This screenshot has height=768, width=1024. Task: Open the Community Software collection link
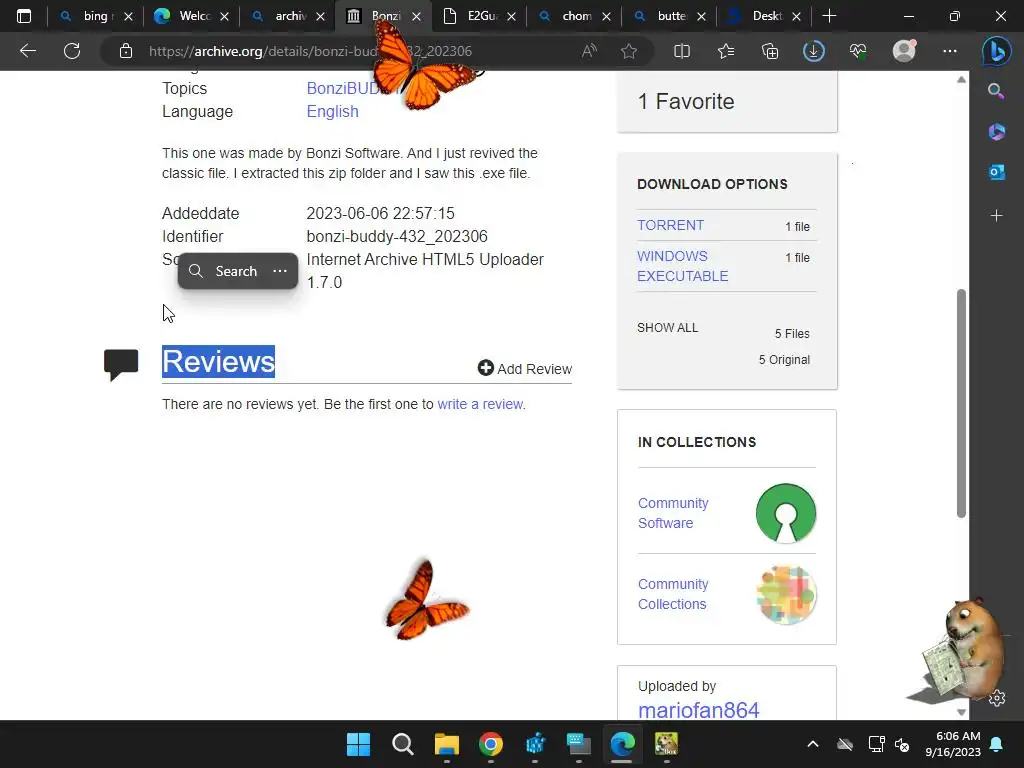tap(673, 513)
